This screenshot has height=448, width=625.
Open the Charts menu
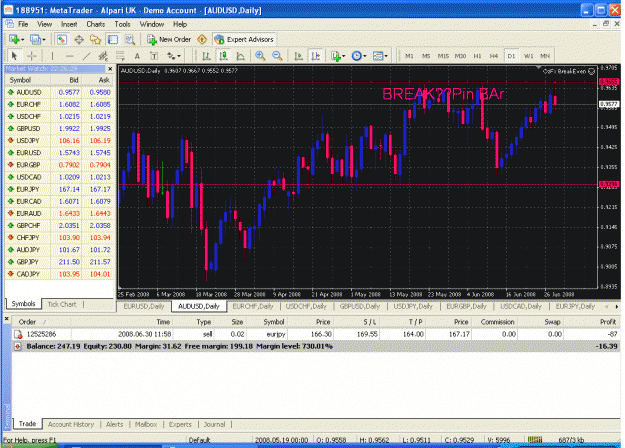tap(96, 24)
